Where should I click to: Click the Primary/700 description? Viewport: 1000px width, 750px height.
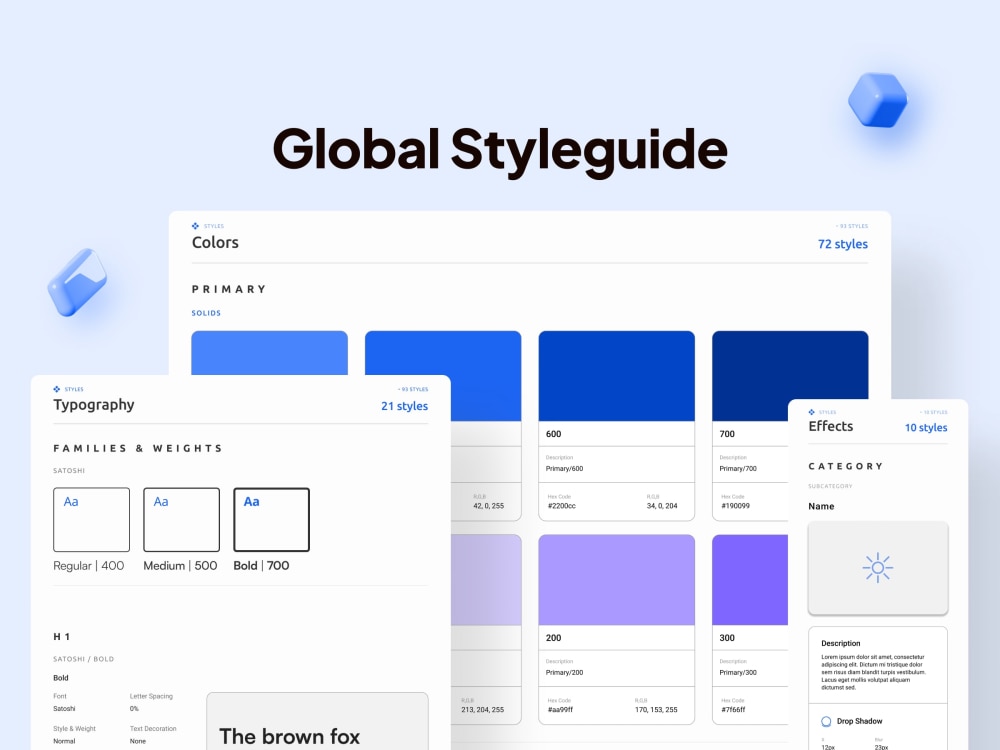pos(738,468)
